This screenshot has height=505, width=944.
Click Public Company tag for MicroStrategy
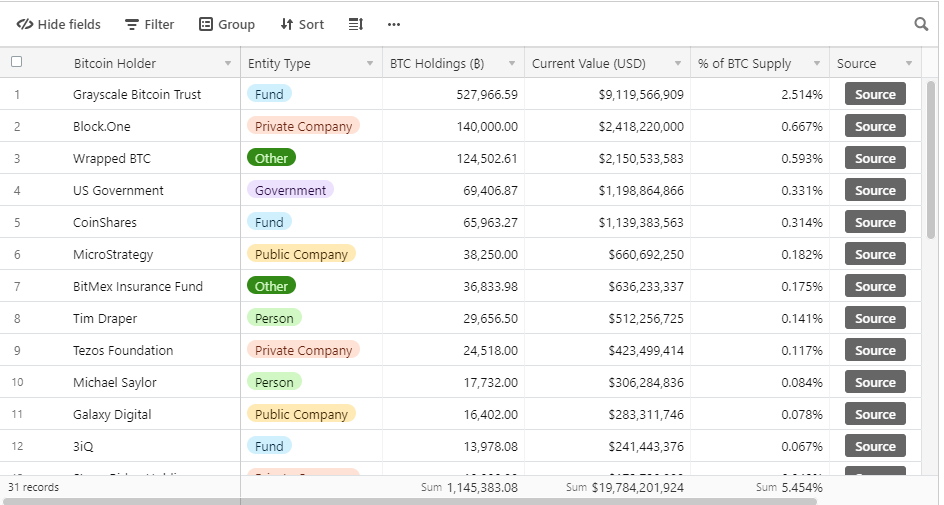pos(302,254)
